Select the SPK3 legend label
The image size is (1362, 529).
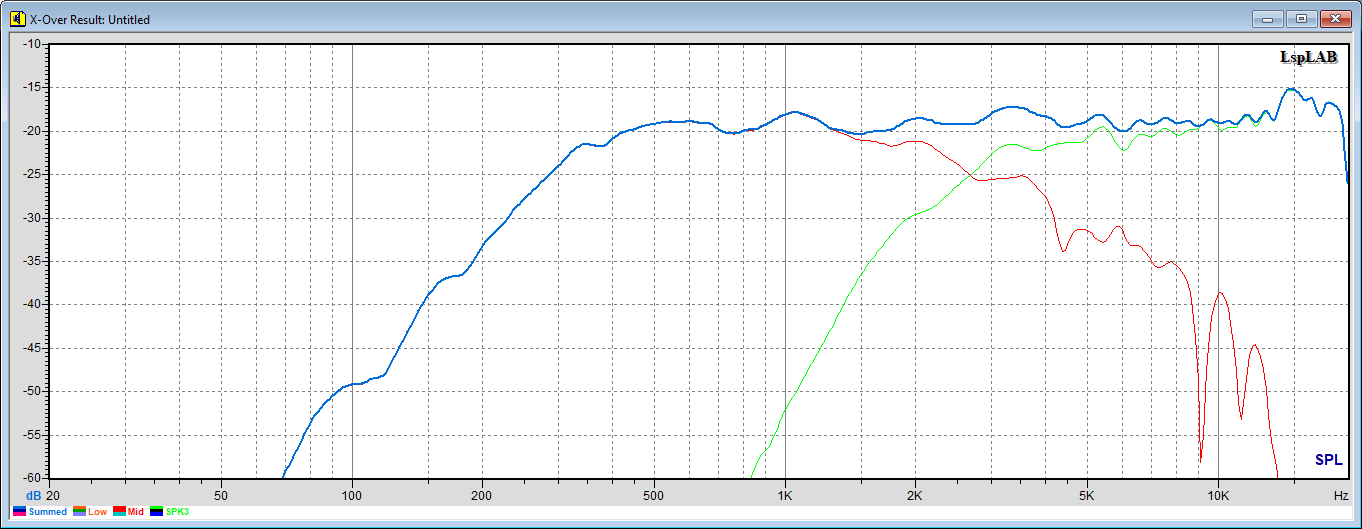click(x=177, y=512)
